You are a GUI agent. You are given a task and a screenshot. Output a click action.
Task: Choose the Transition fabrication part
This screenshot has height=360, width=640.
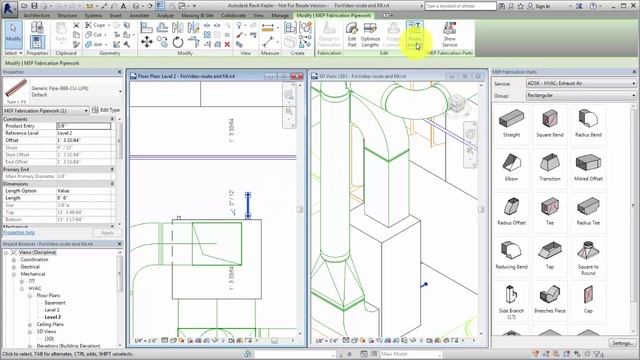pyautogui.click(x=550, y=168)
